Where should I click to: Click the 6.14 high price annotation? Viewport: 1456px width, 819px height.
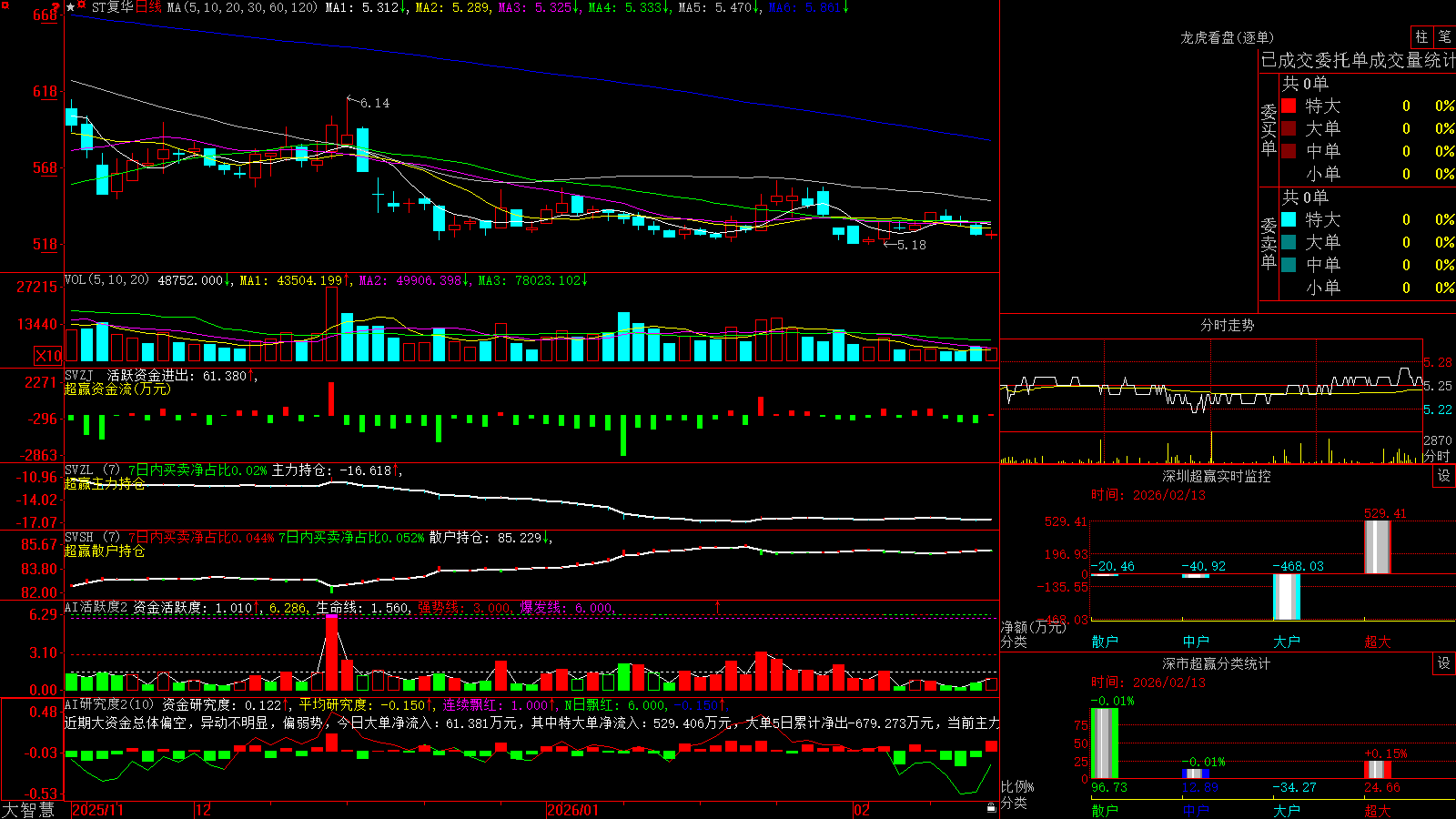pos(375,104)
